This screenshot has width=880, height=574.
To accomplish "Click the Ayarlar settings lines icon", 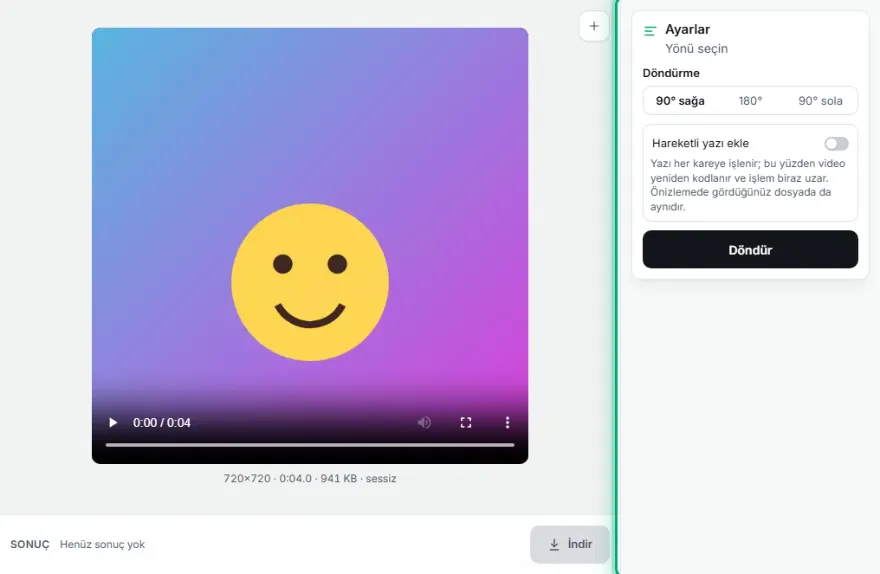I will click(x=650, y=31).
